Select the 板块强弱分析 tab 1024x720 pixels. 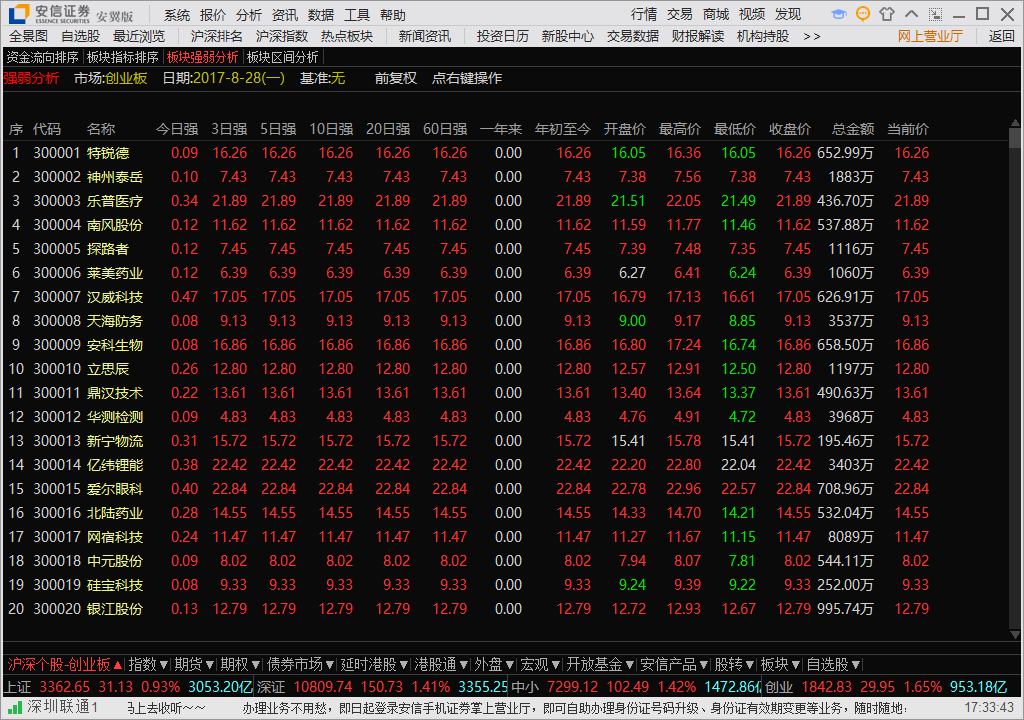tap(202, 57)
